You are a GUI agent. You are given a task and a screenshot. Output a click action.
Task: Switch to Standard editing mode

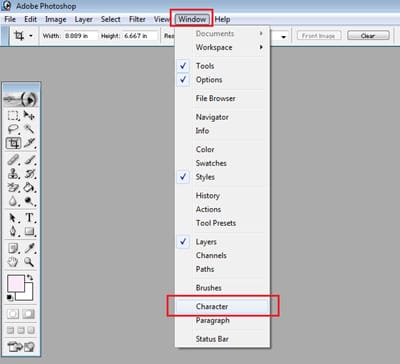13,314
